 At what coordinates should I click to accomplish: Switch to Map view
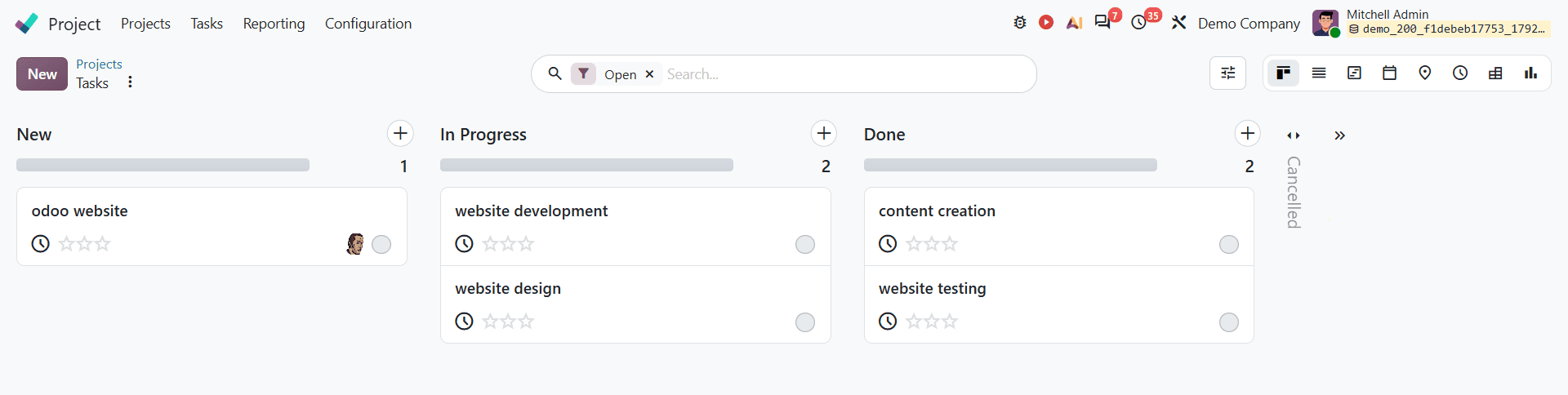1425,73
